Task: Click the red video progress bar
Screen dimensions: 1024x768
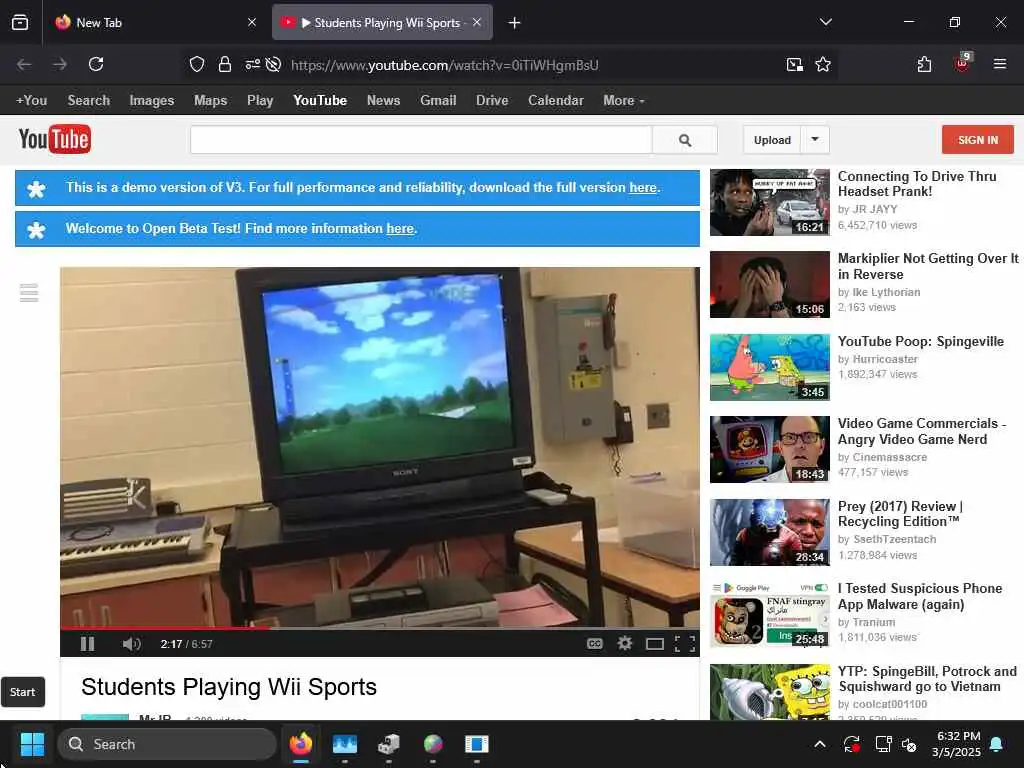Action: pos(164,628)
